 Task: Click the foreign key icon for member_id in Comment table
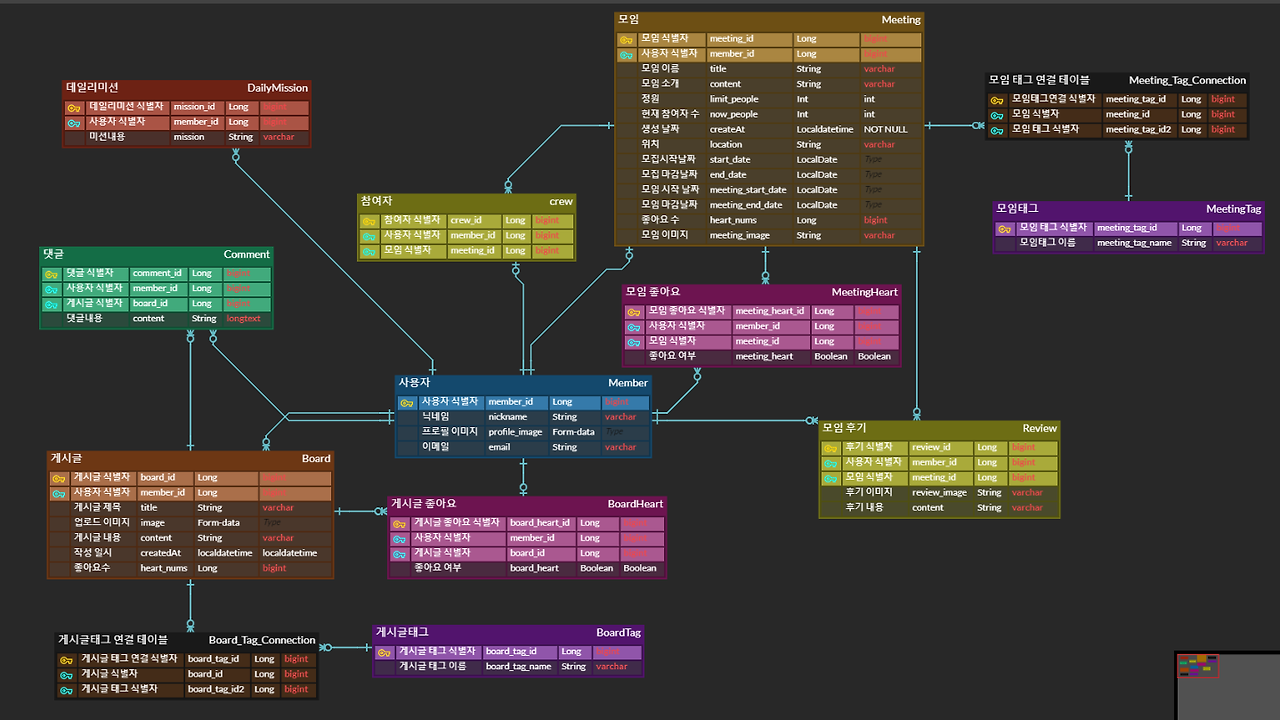[x=51, y=289]
